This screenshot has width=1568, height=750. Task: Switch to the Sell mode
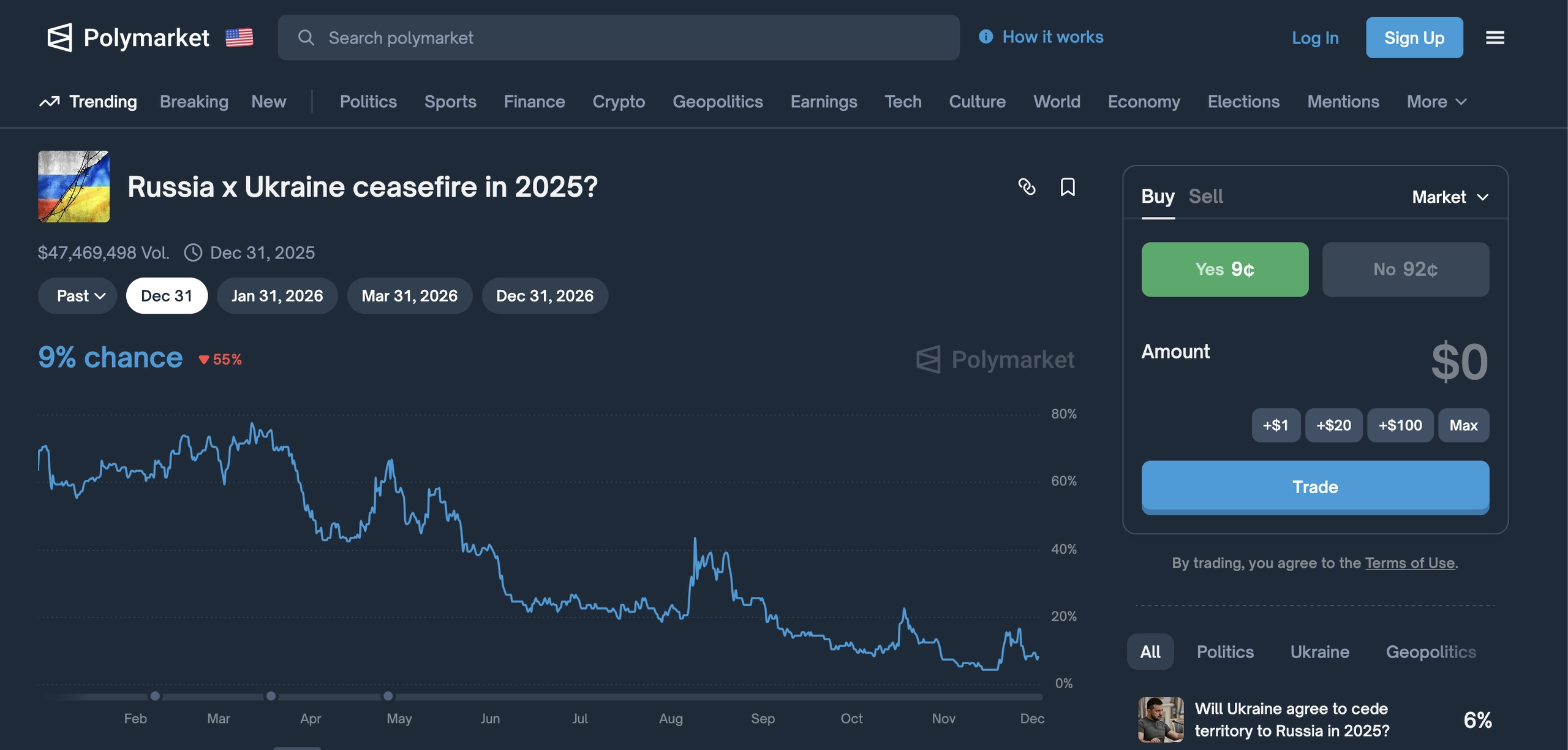pos(1205,197)
